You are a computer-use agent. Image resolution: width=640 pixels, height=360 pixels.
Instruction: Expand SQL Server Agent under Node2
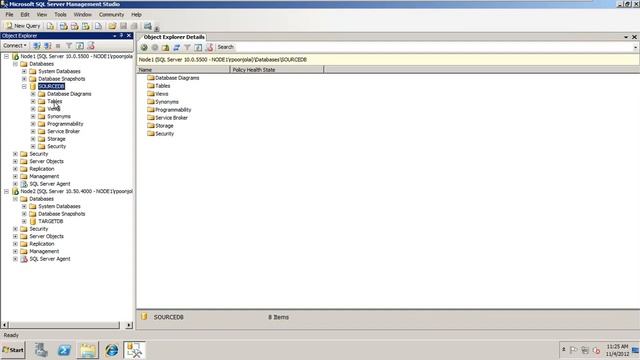tap(16, 259)
